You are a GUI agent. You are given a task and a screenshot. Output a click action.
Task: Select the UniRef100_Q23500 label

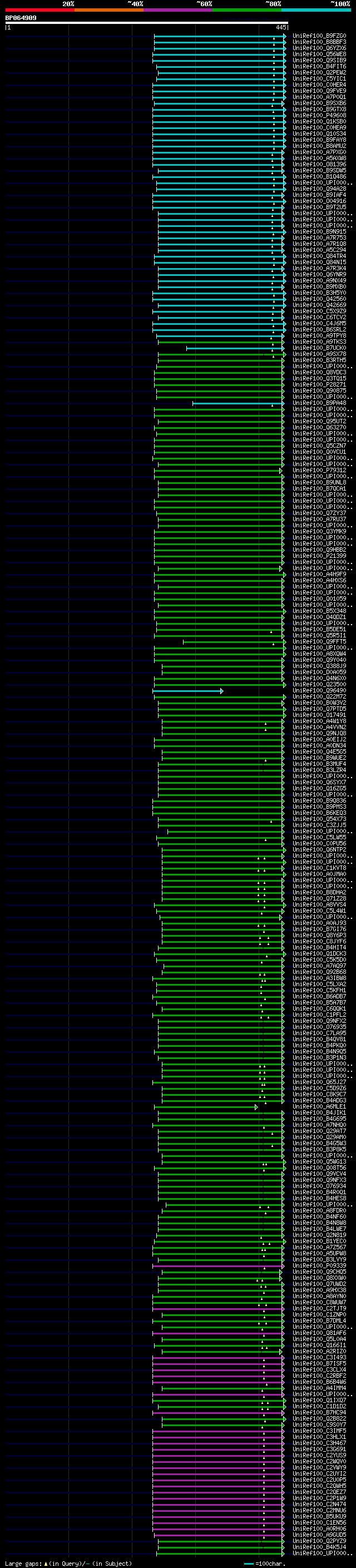(x=319, y=684)
